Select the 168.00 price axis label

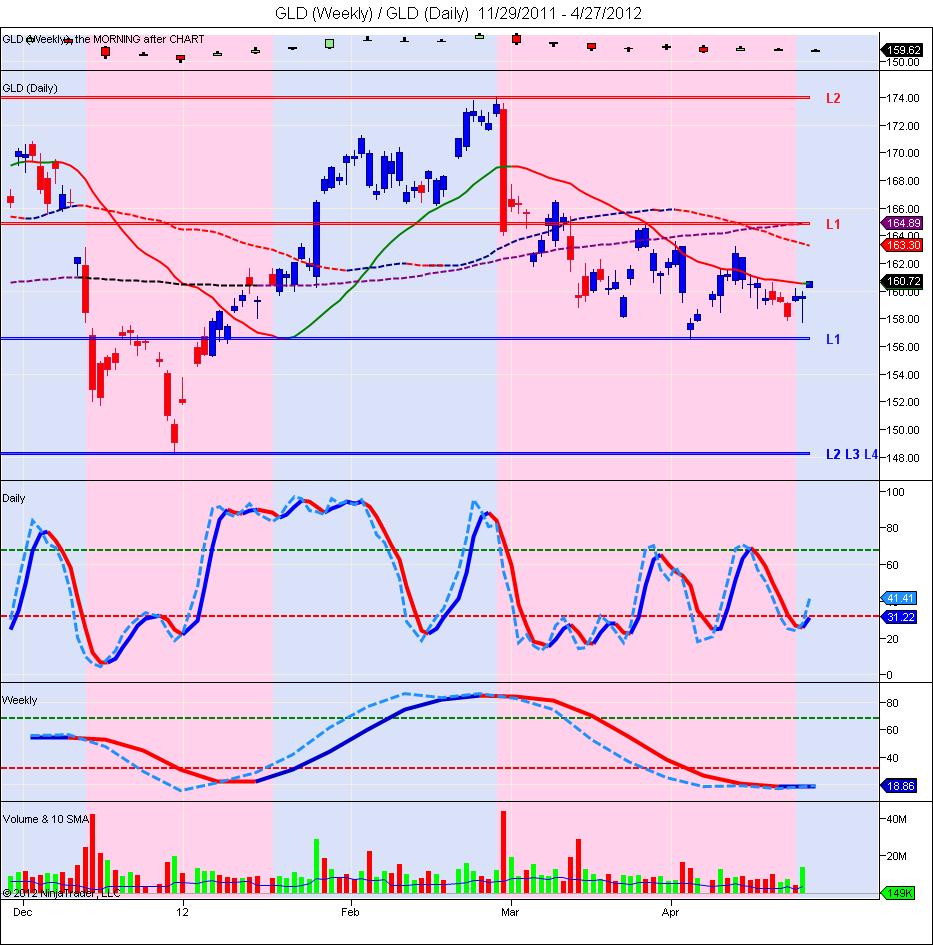pos(903,181)
